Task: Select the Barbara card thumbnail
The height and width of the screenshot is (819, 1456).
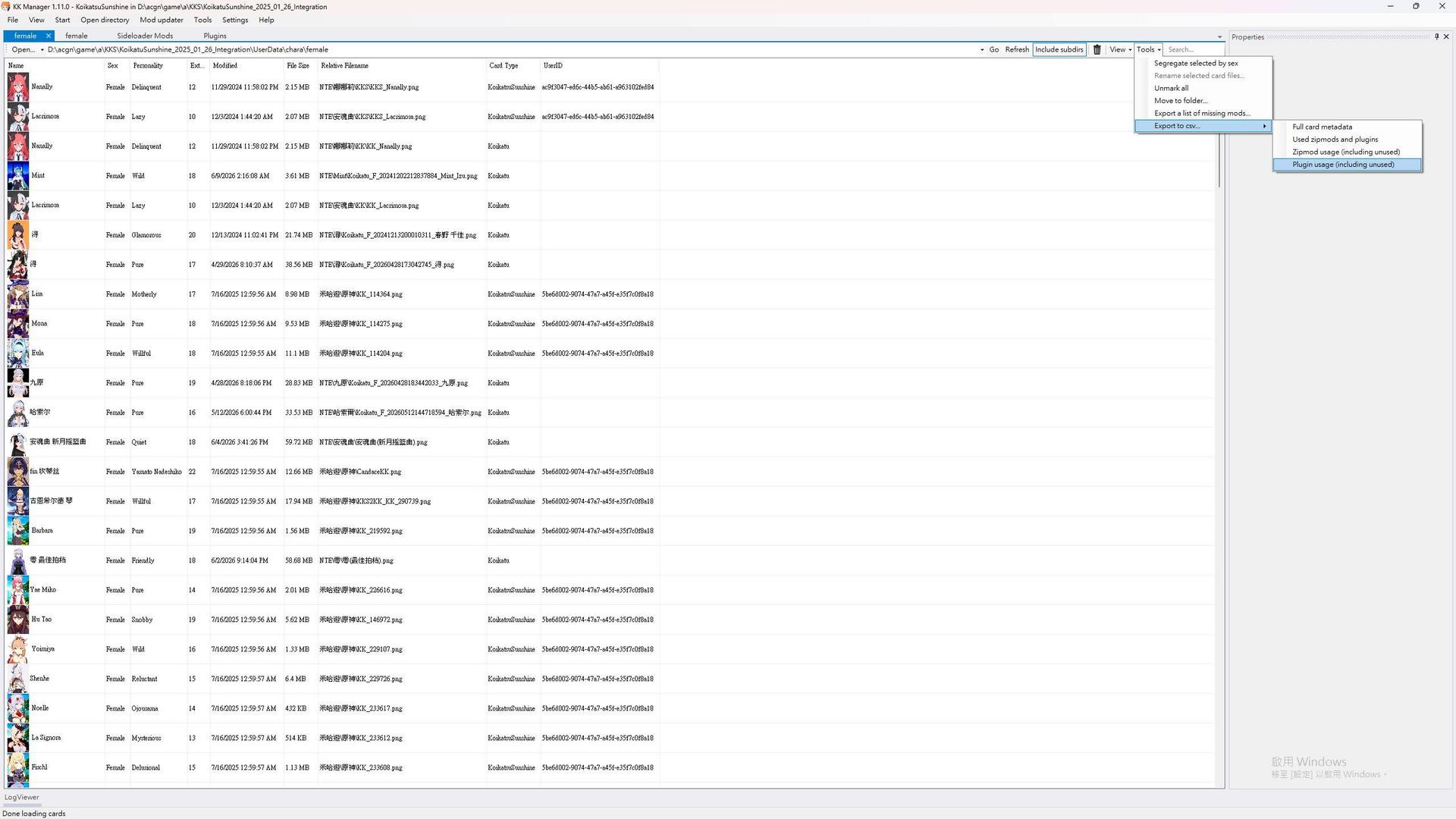Action: click(18, 531)
